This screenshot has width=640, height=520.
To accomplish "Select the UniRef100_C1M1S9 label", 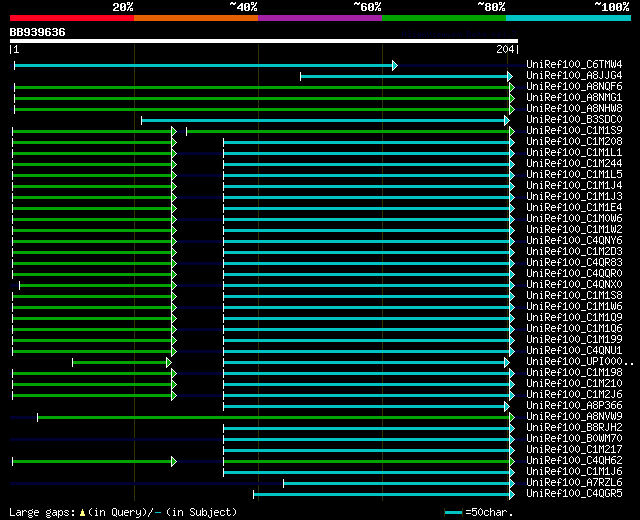I will click(x=574, y=130).
